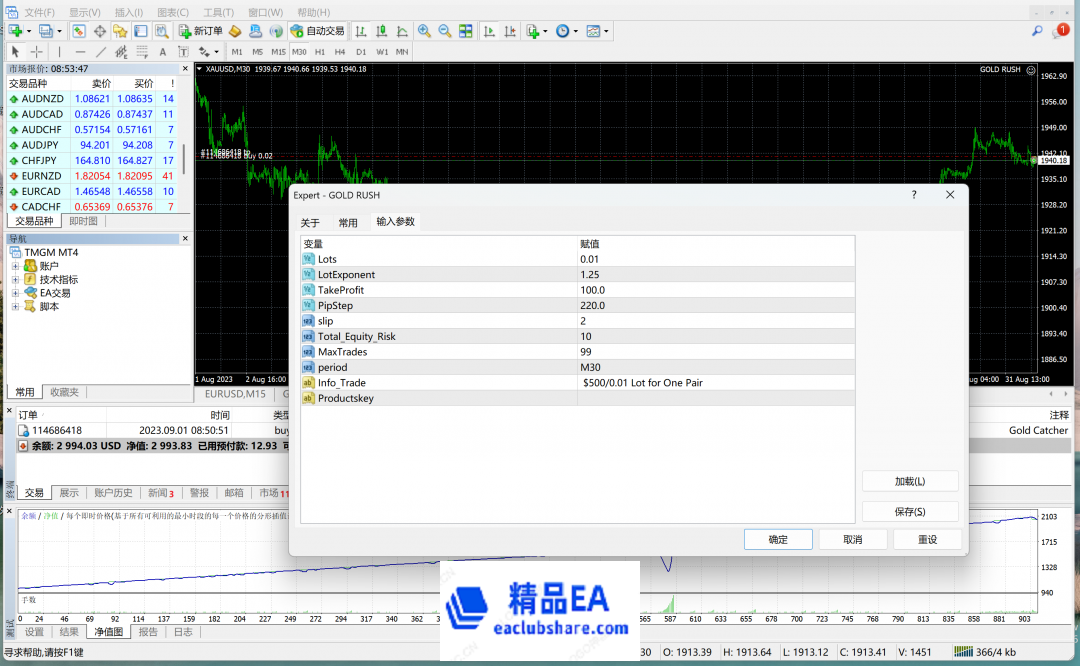Expand the EA交易 tree node

[x=16, y=293]
